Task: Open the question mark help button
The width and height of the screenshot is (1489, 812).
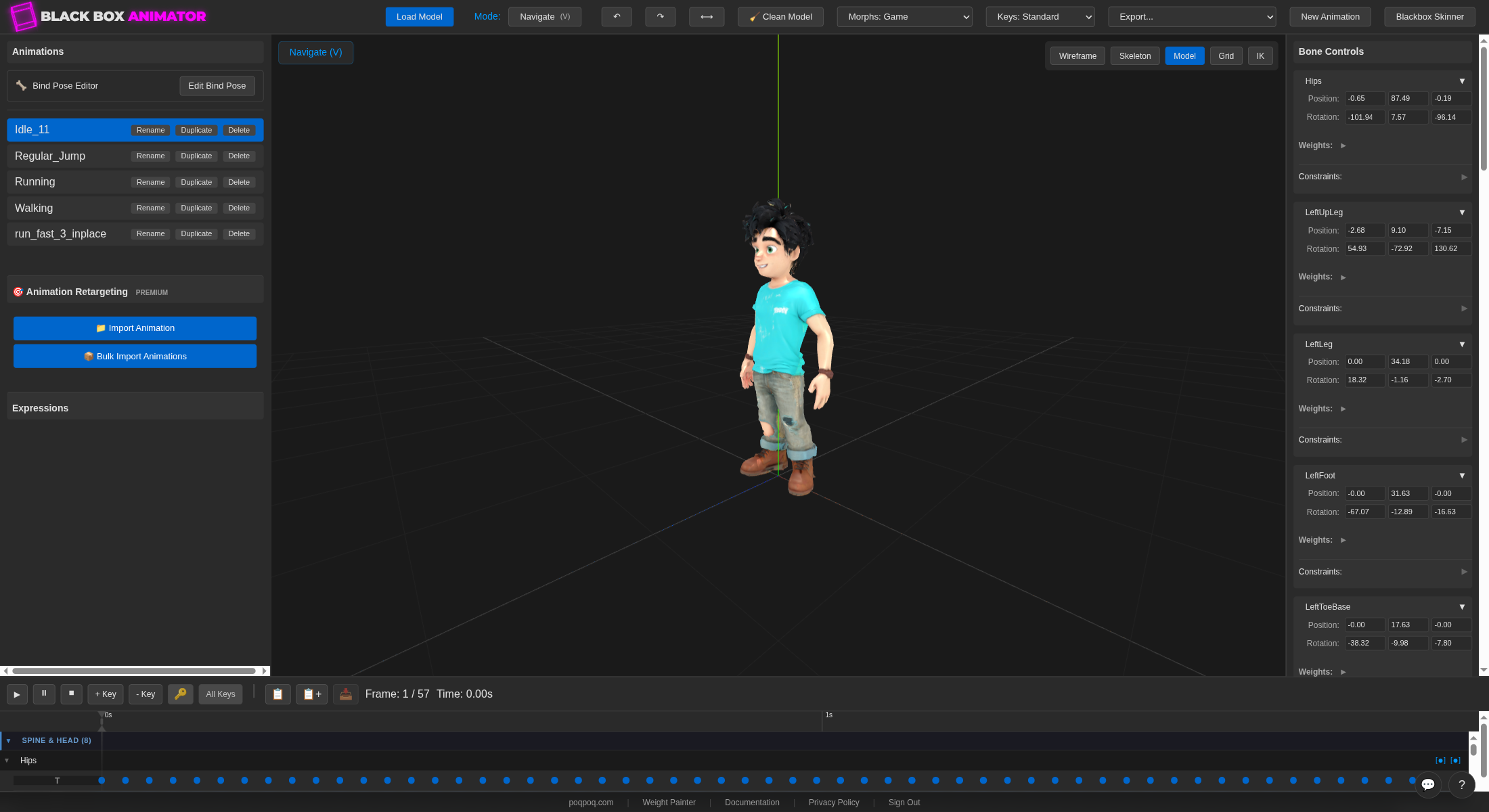Action: pyautogui.click(x=1462, y=785)
